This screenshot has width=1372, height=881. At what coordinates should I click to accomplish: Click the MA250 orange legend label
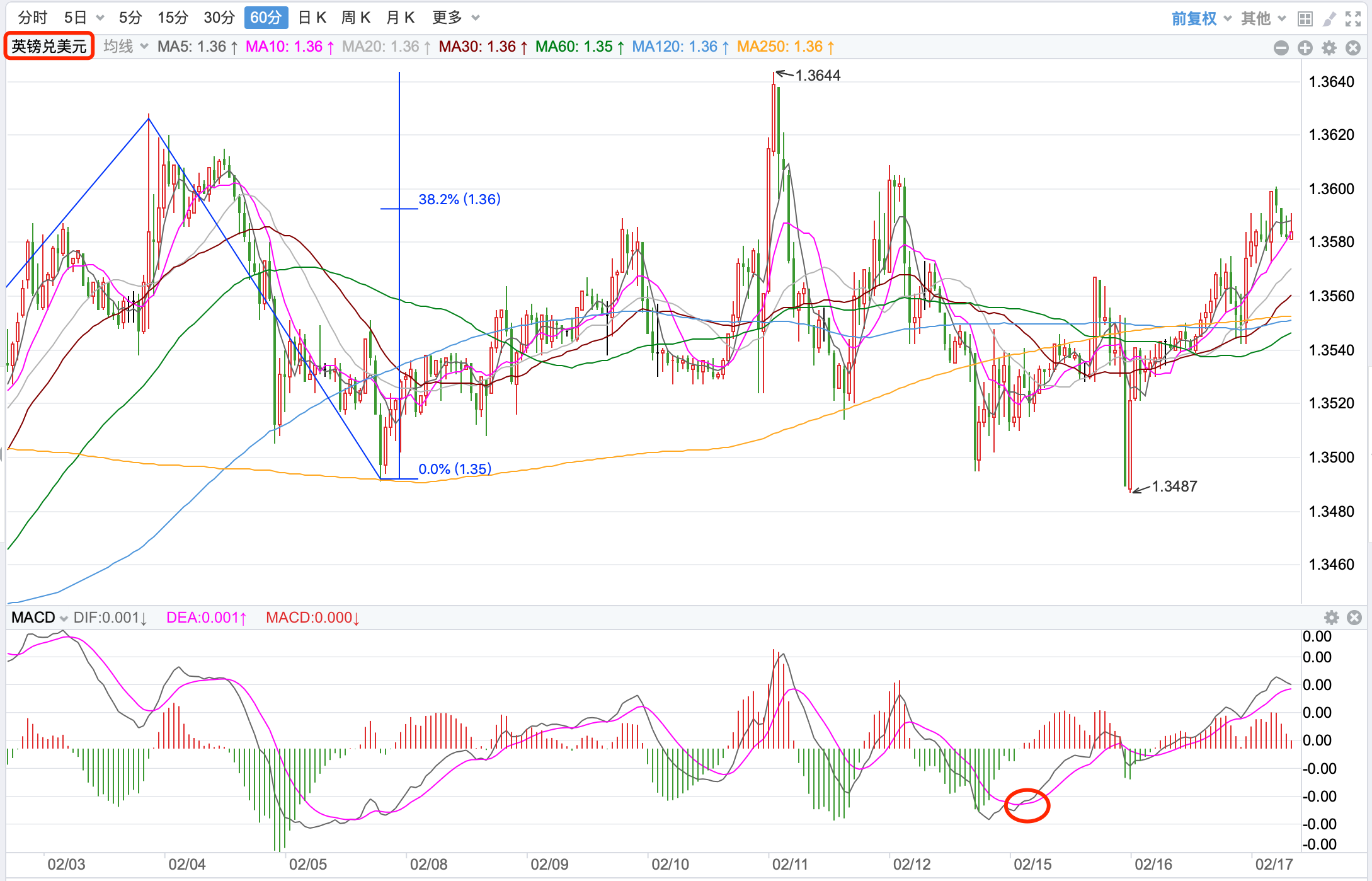785,47
